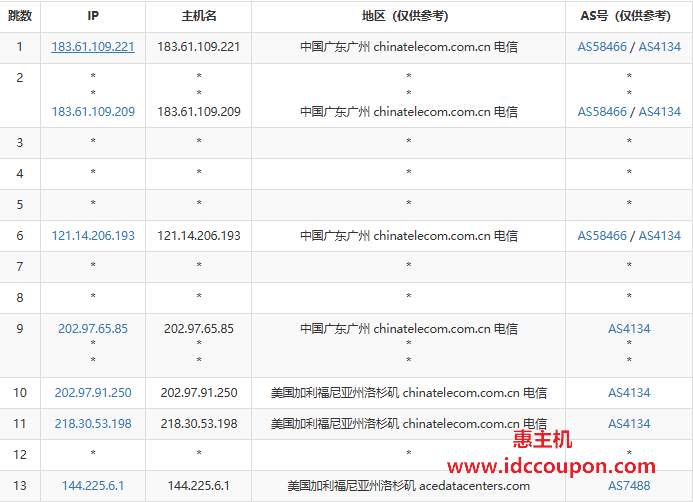Select hop number 7 cell
This screenshot has height=502, width=693.
tap(20, 267)
